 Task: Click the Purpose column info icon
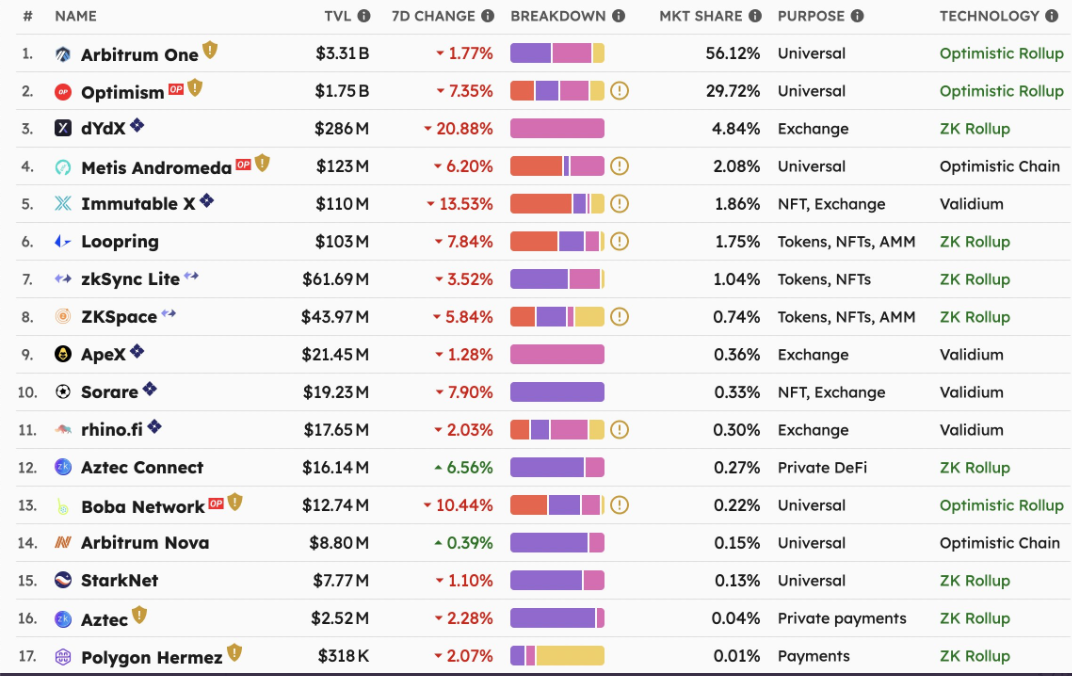857,16
